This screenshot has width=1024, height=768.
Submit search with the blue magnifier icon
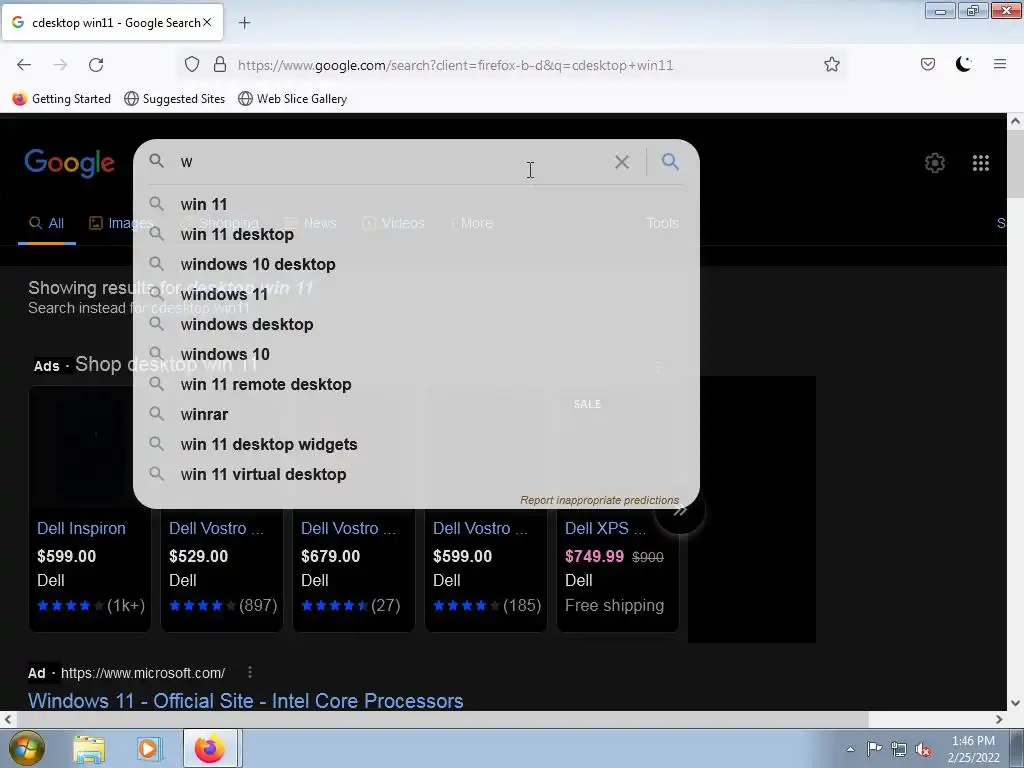pos(670,161)
